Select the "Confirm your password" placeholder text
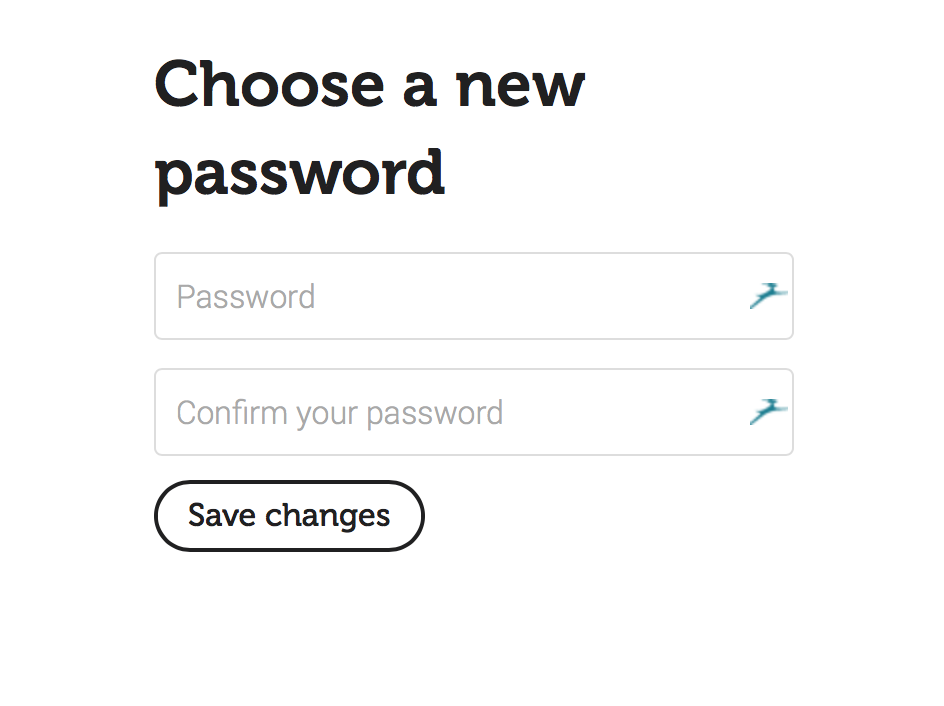This screenshot has width=944, height=706. [340, 413]
